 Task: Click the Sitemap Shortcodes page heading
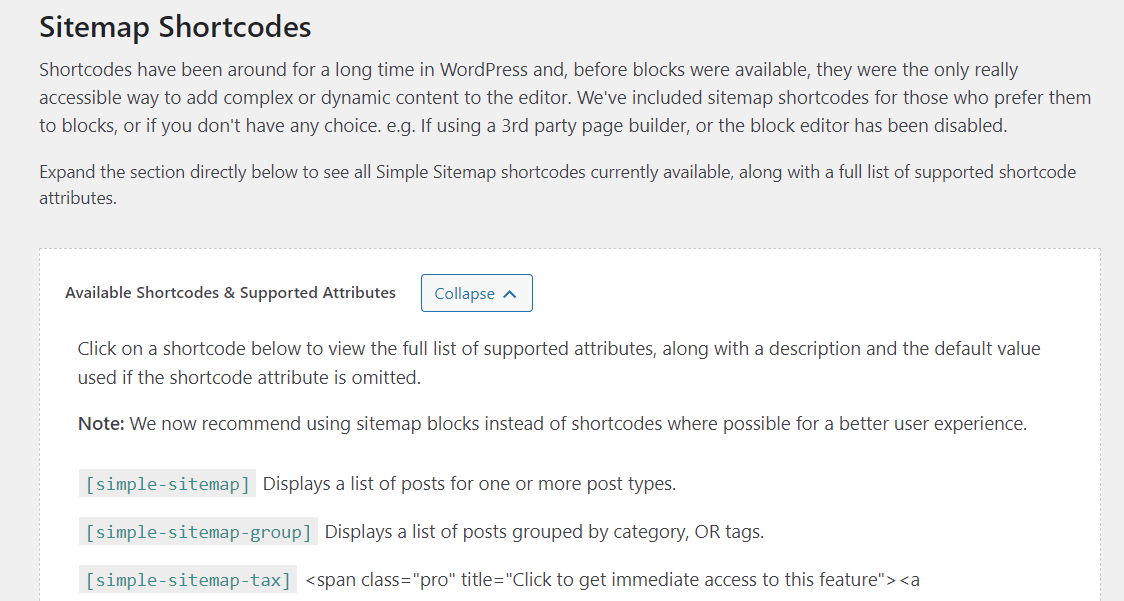[174, 27]
